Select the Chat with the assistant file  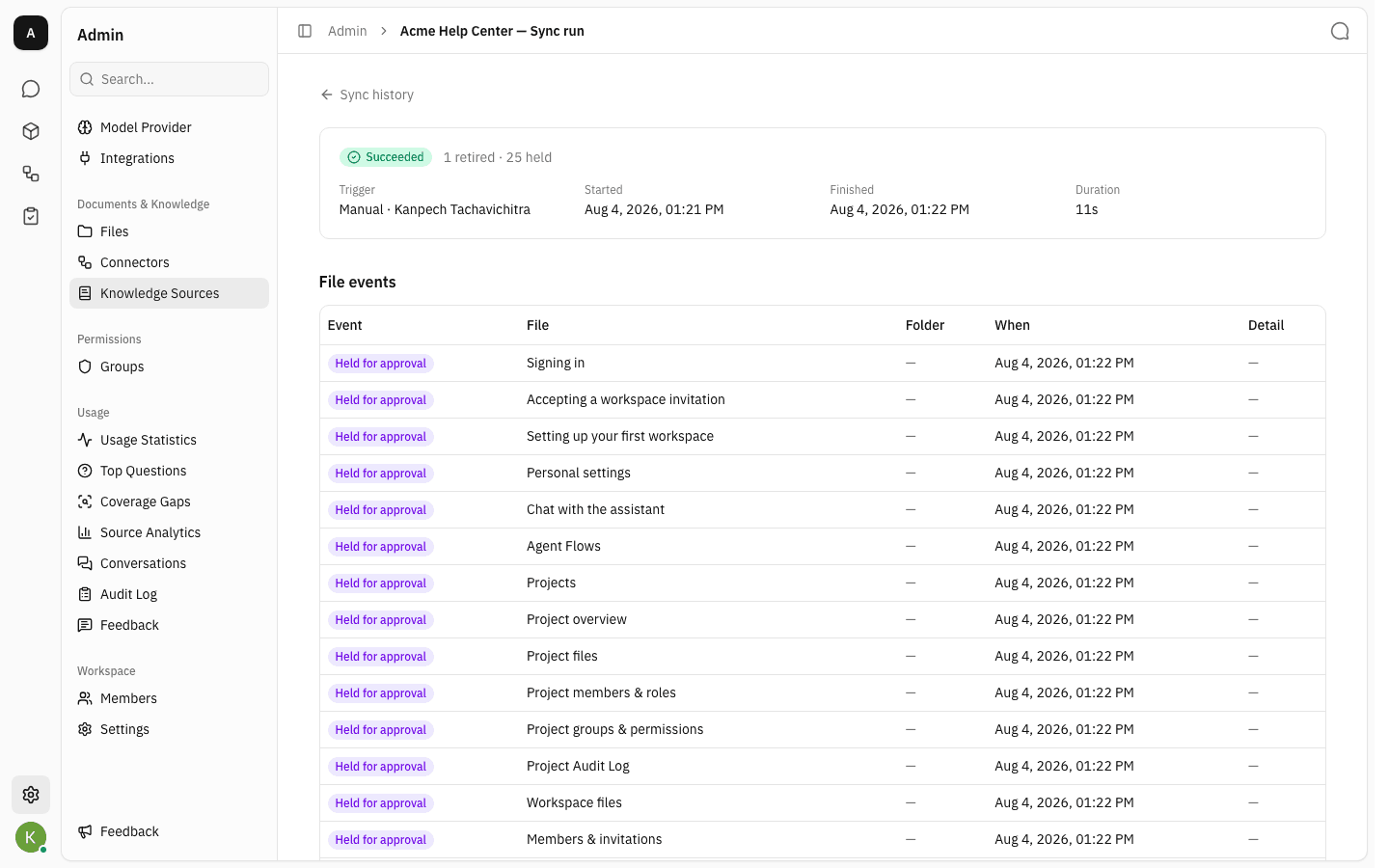(595, 509)
